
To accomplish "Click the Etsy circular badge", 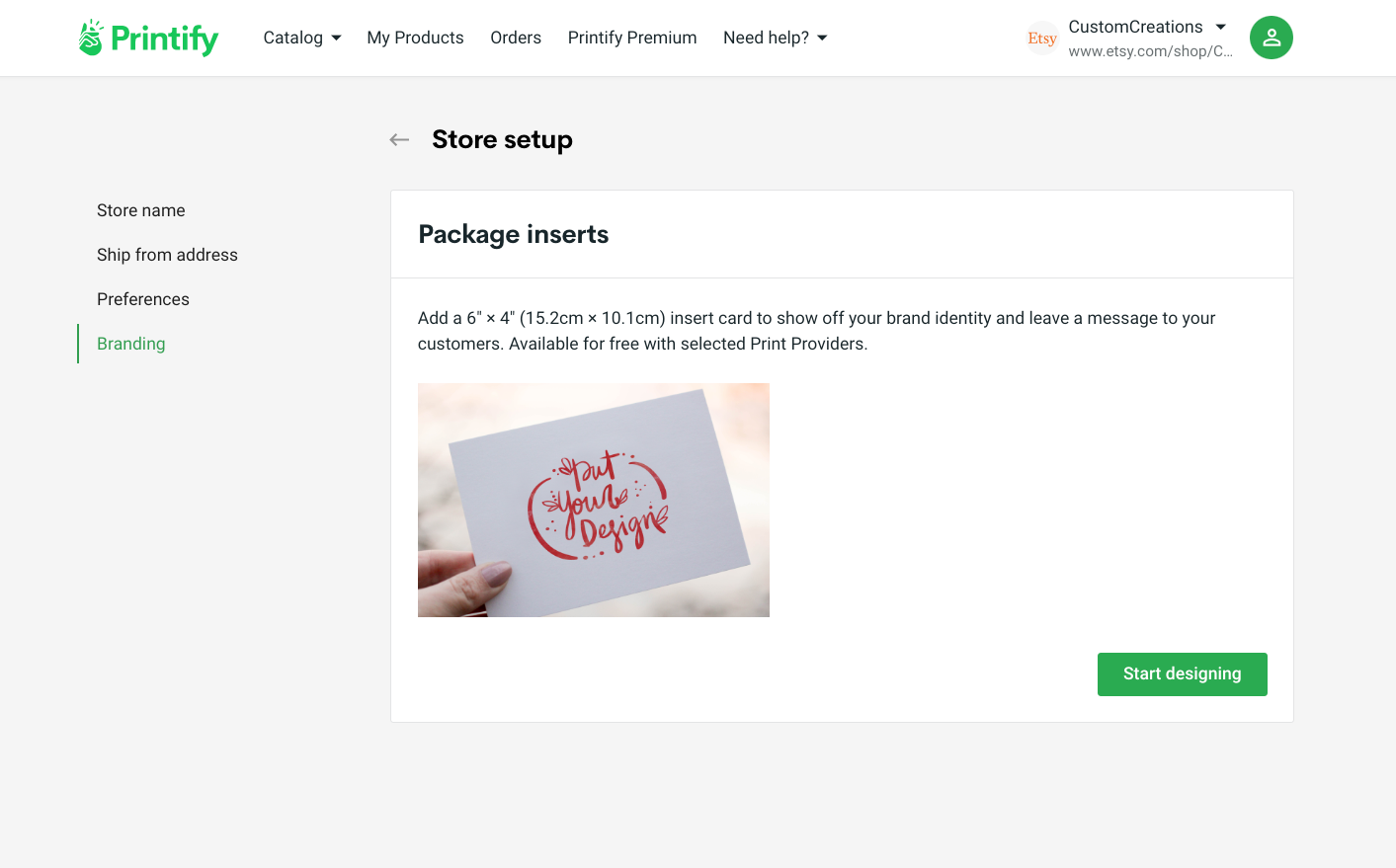I will [x=1041, y=38].
